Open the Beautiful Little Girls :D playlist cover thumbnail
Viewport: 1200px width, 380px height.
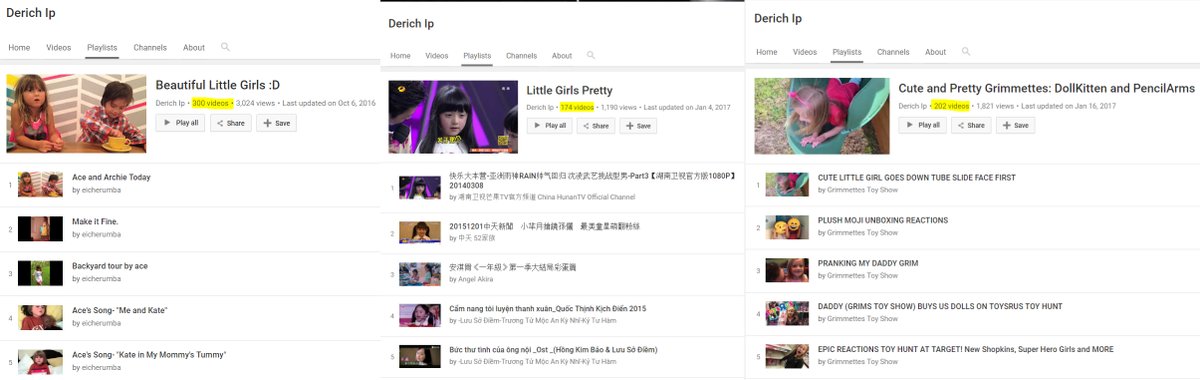coord(76,113)
